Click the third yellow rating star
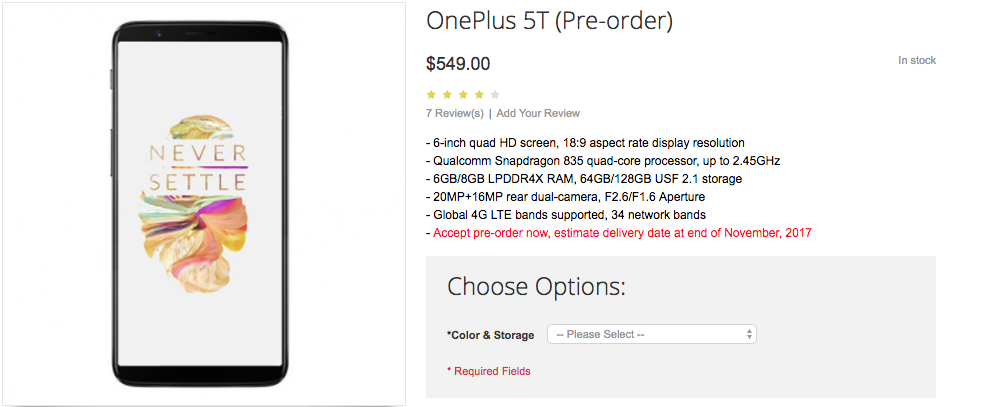This screenshot has height=407, width=992. [463, 94]
